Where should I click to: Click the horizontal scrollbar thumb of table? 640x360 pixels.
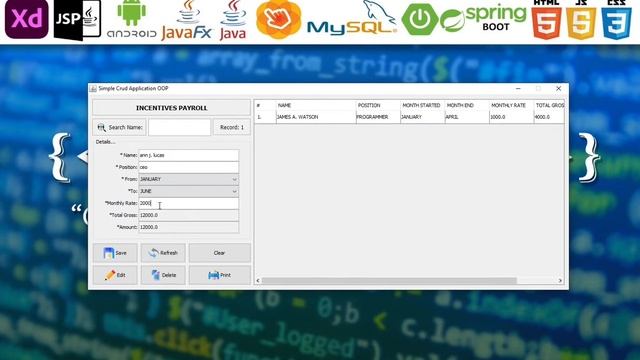(x=389, y=280)
